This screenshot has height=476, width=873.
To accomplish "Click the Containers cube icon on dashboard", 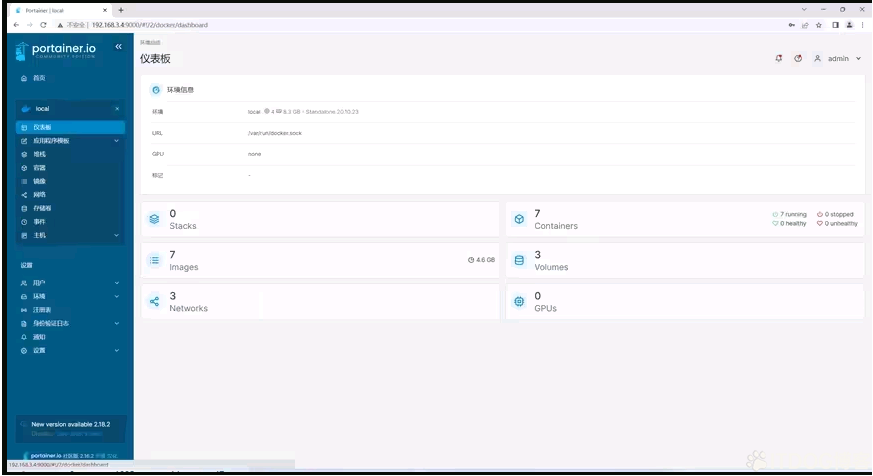I will point(519,219).
